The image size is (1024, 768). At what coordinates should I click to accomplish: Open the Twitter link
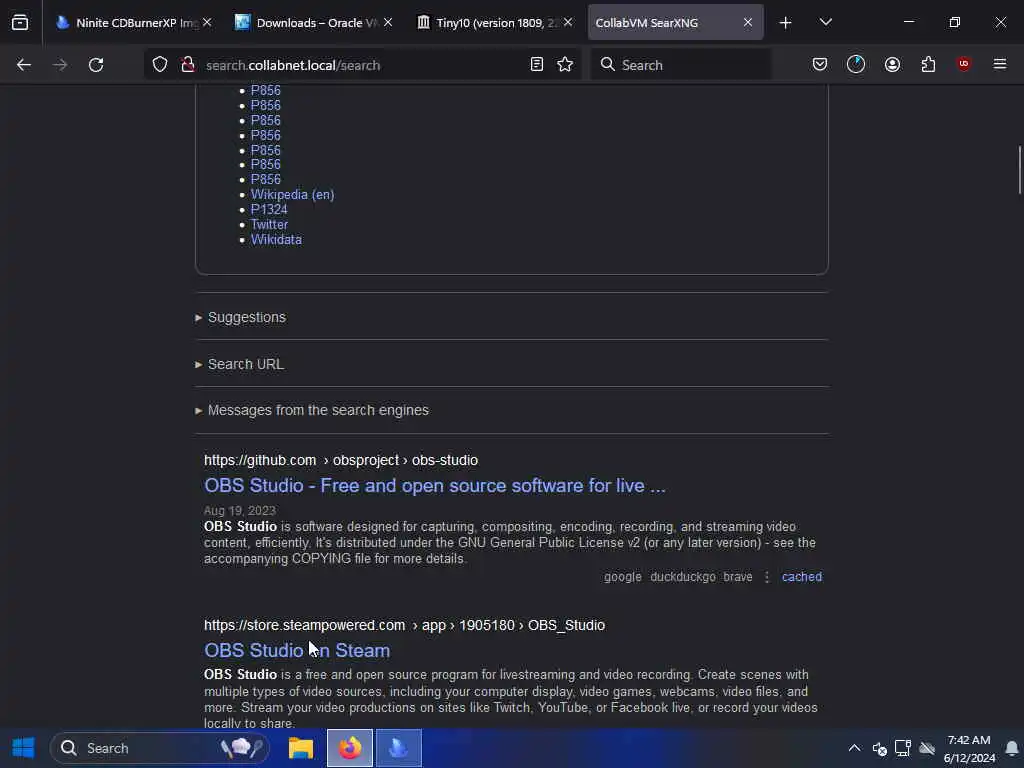[269, 225]
